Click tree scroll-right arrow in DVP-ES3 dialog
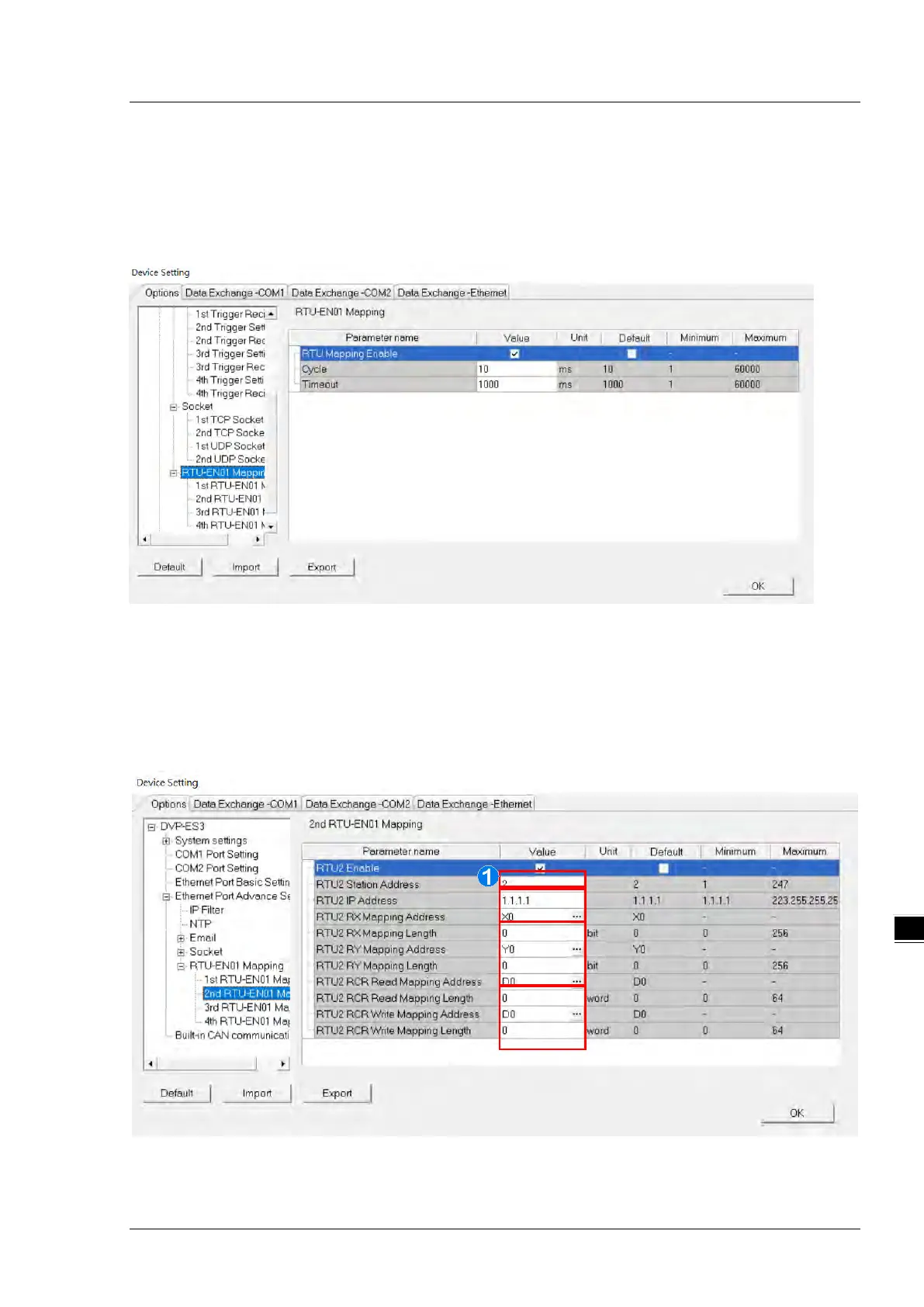Viewport: 924px width, 1307px height. coord(283,1064)
